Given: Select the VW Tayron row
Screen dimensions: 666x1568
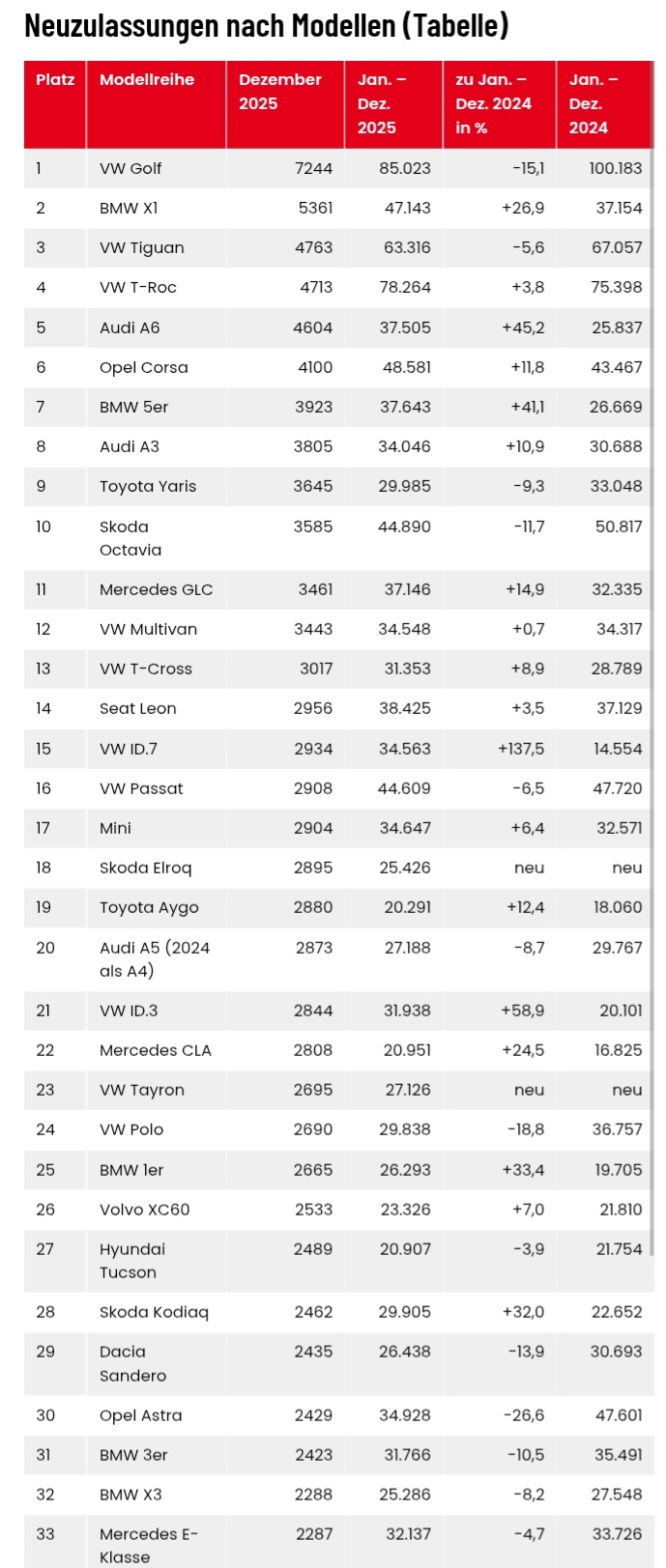Looking at the screenshot, I should pyautogui.click(x=339, y=1090).
